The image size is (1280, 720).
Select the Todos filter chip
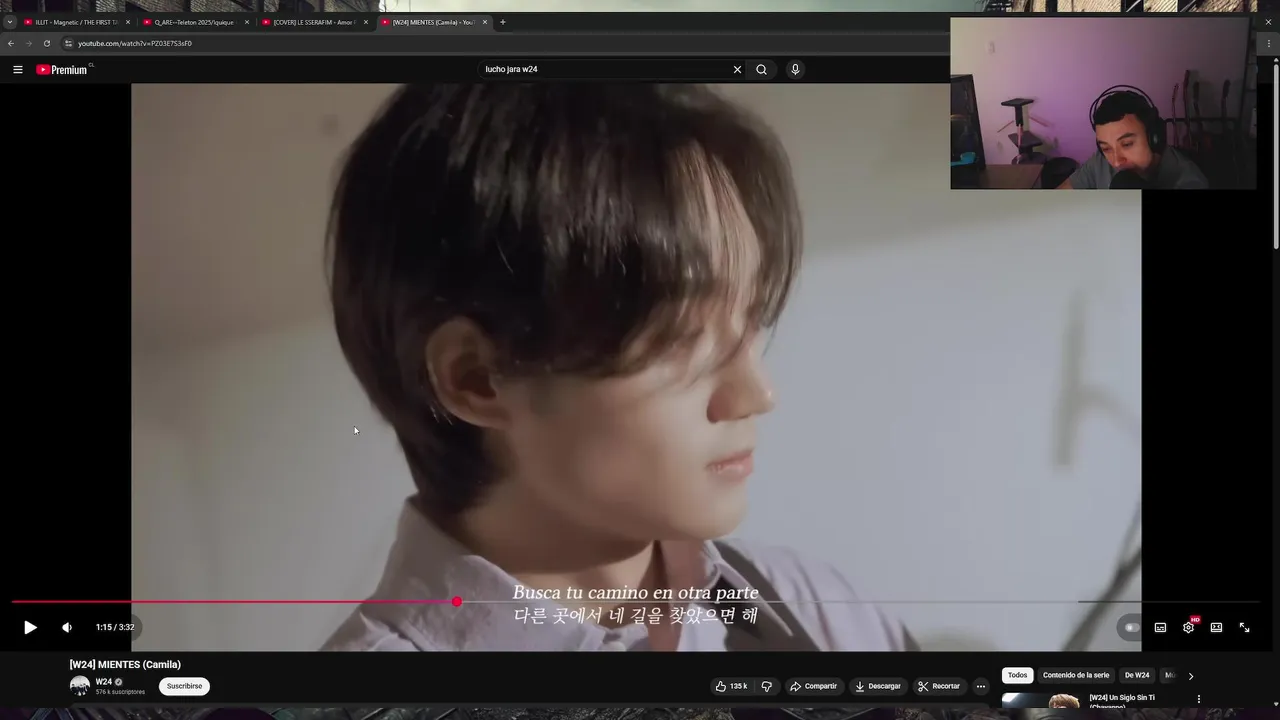coord(1017,675)
